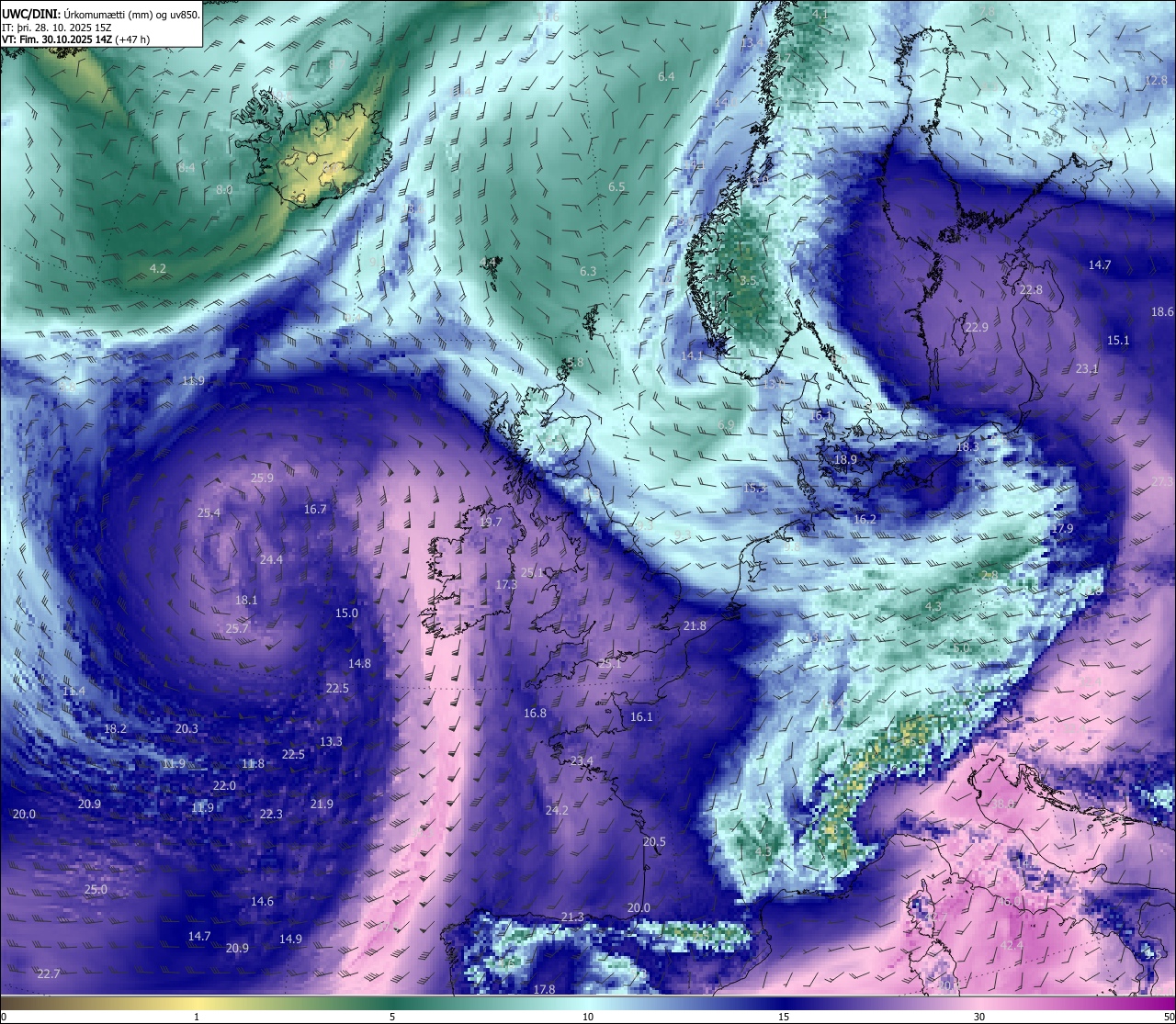Click the map value '25.0'
This screenshot has height=1024, width=1176.
(x=96, y=889)
